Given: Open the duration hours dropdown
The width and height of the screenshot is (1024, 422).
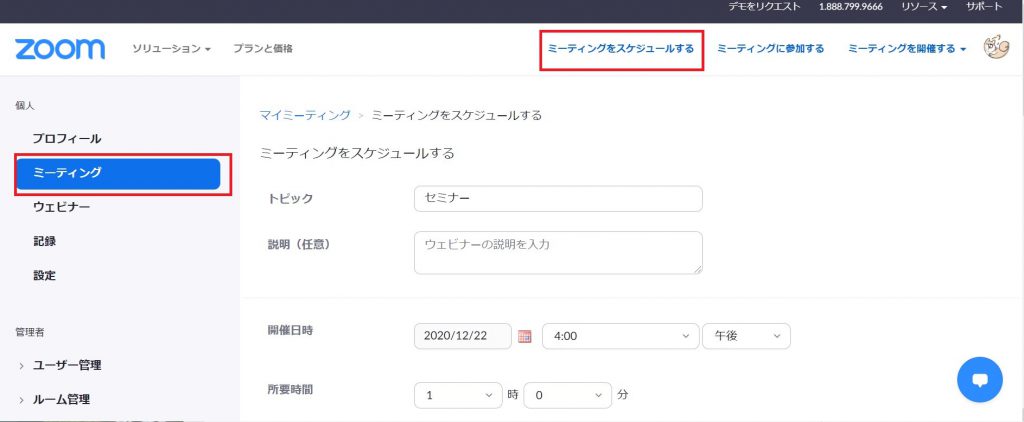Looking at the screenshot, I should tap(458, 395).
